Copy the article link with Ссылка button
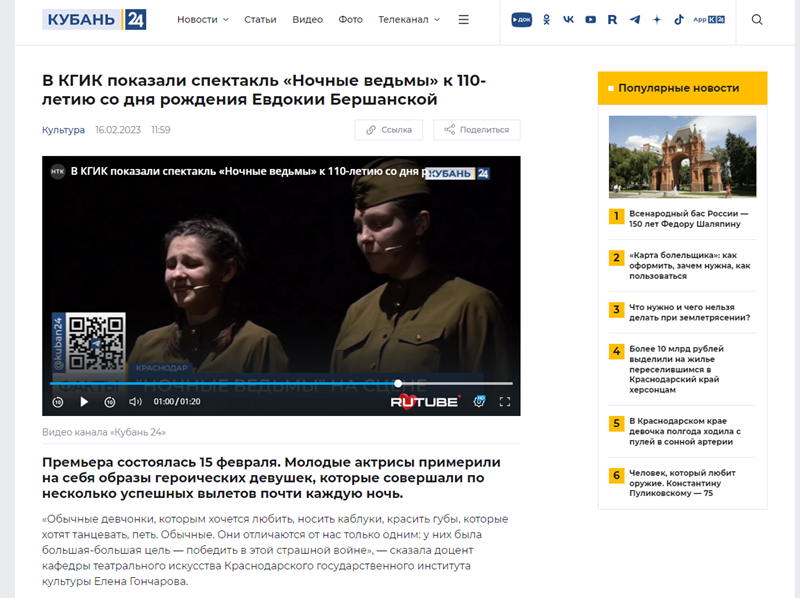Image resolution: width=800 pixels, height=598 pixels. 389,130
